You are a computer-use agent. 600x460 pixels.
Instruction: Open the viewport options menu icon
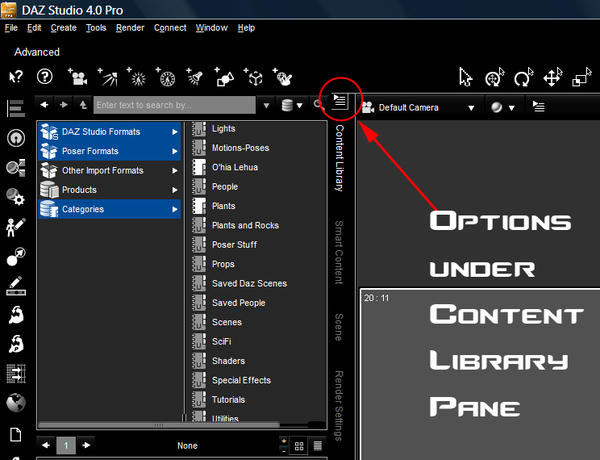pyautogui.click(x=538, y=106)
